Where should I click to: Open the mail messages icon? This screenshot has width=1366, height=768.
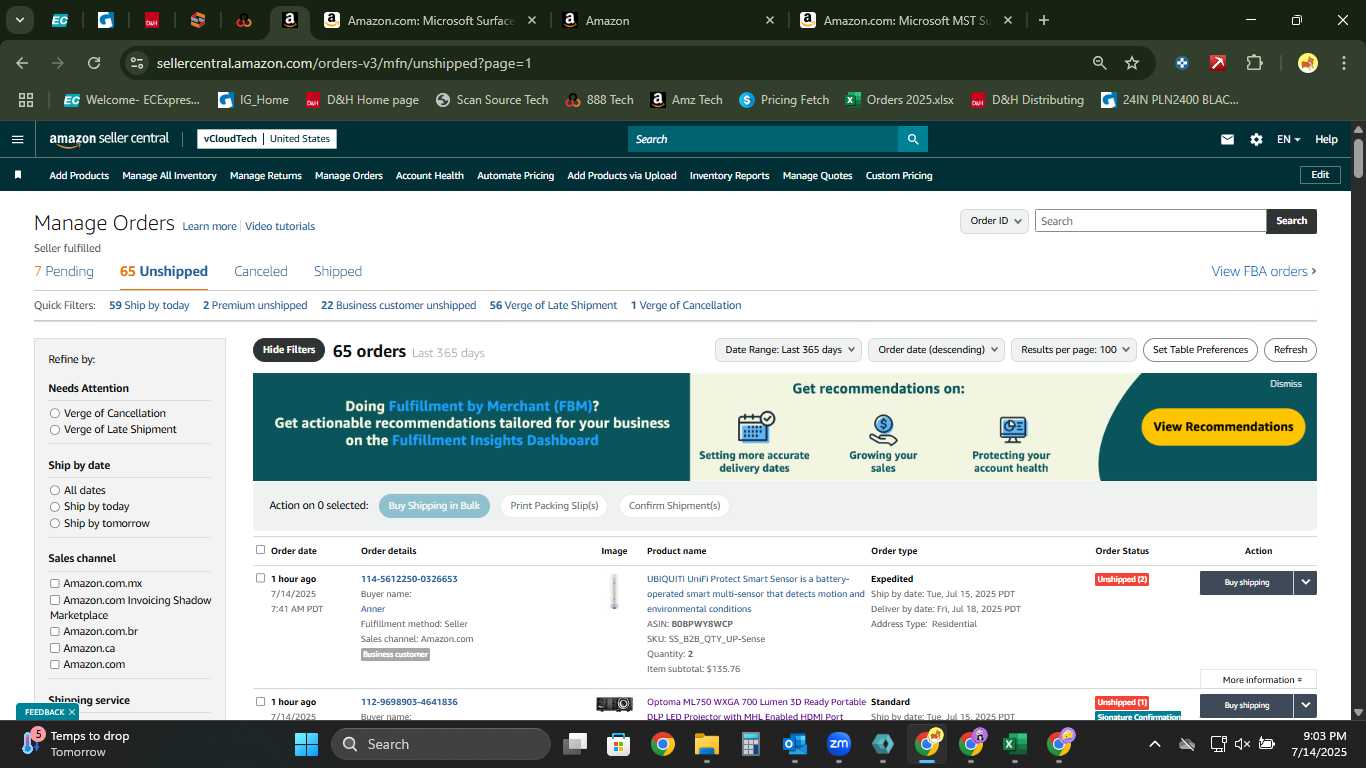click(x=1227, y=139)
